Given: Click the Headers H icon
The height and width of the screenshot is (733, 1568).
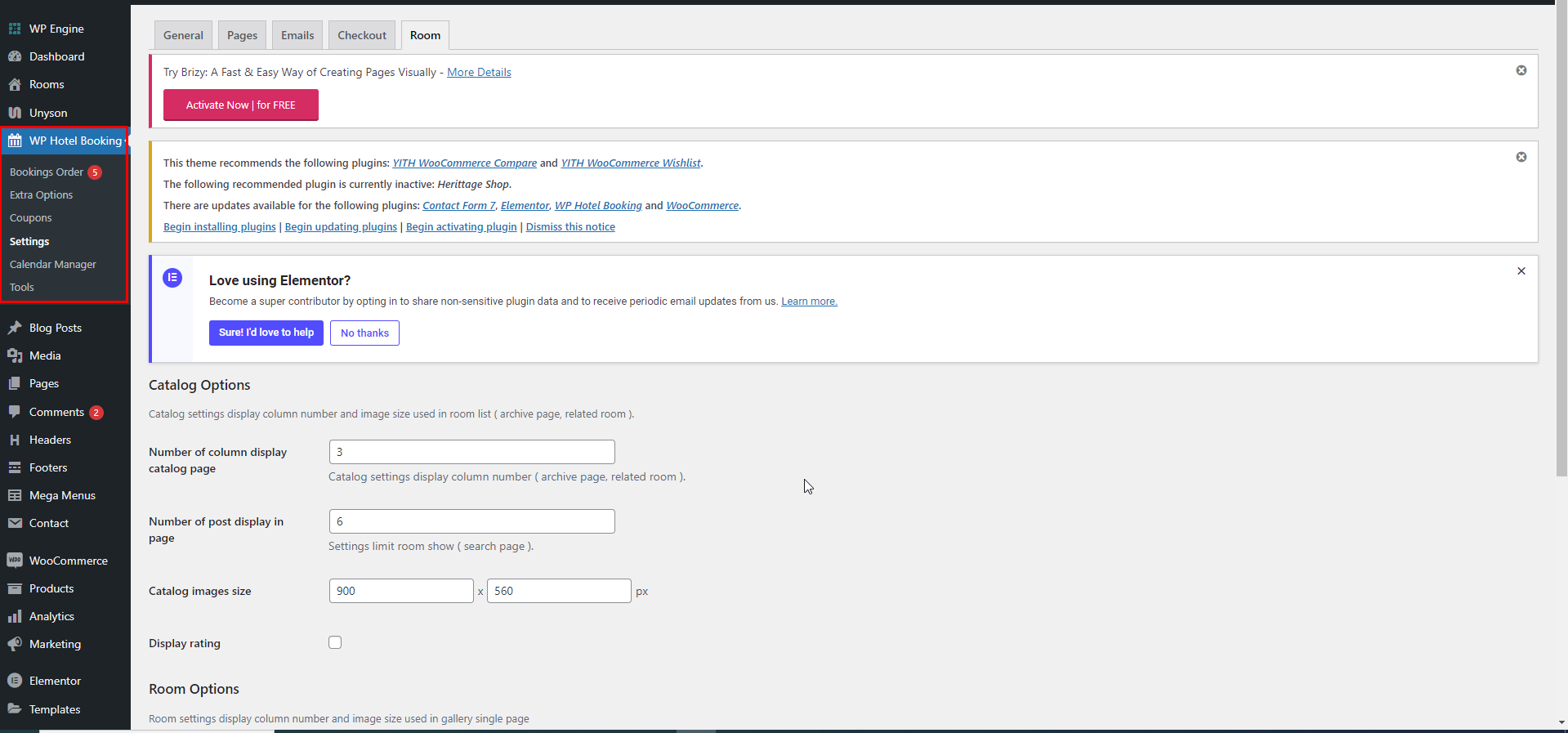Looking at the screenshot, I should click(x=15, y=440).
